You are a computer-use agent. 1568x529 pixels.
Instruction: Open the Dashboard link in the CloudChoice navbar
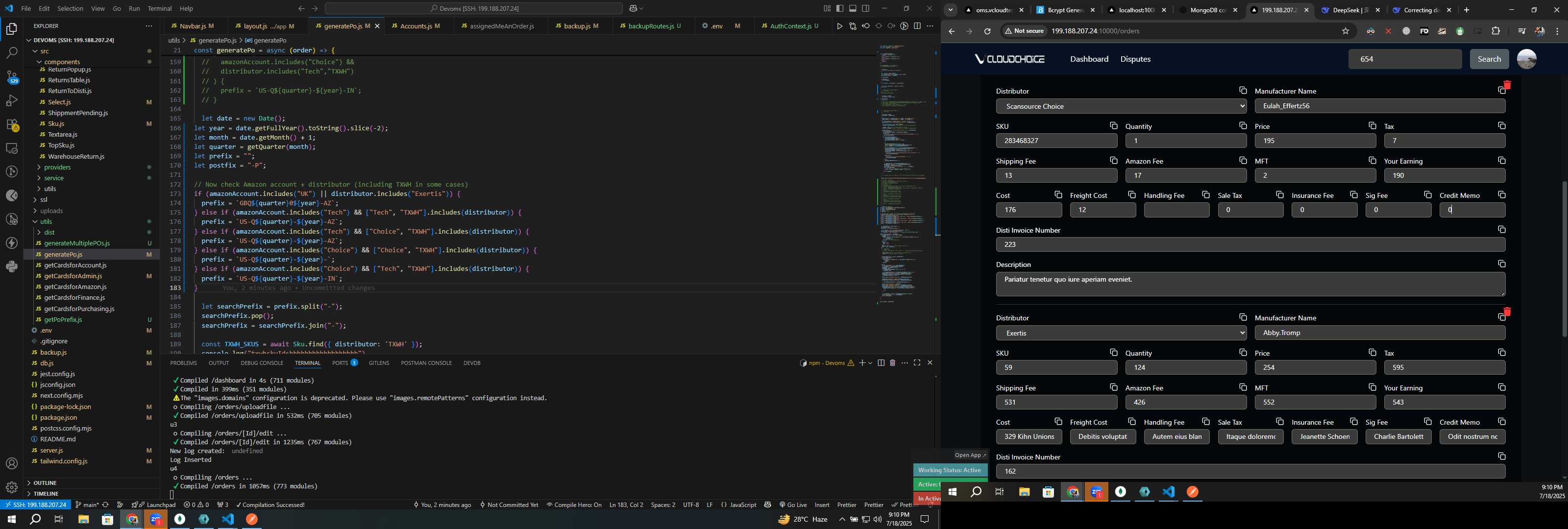click(1089, 59)
